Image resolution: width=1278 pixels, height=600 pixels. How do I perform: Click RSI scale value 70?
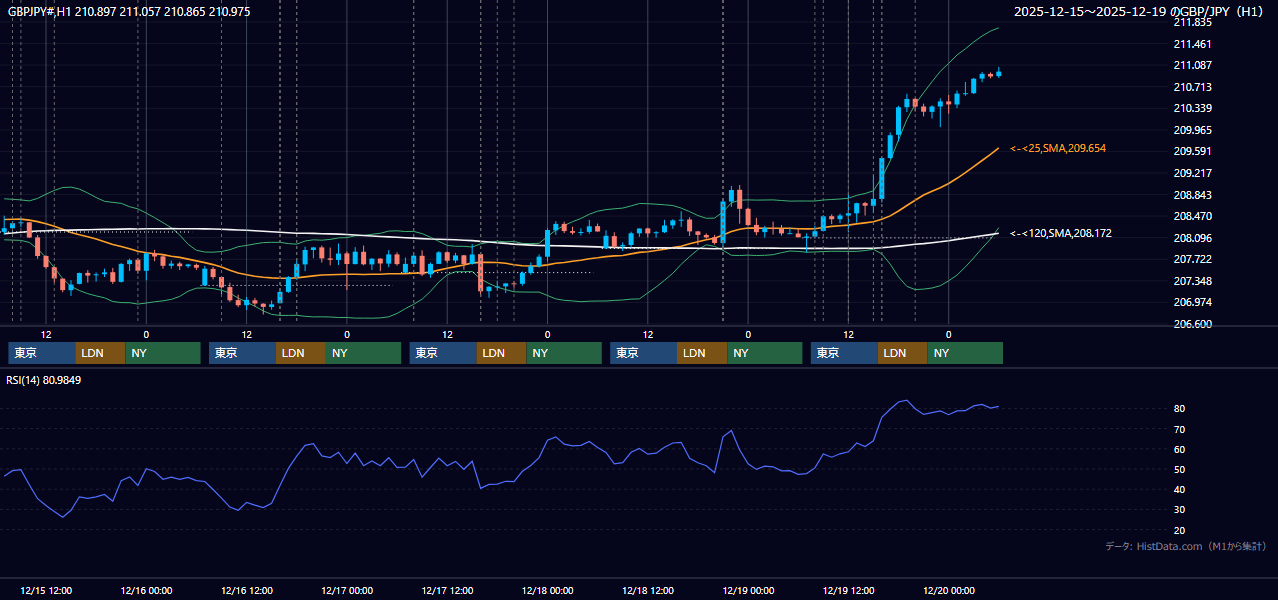coord(1179,429)
